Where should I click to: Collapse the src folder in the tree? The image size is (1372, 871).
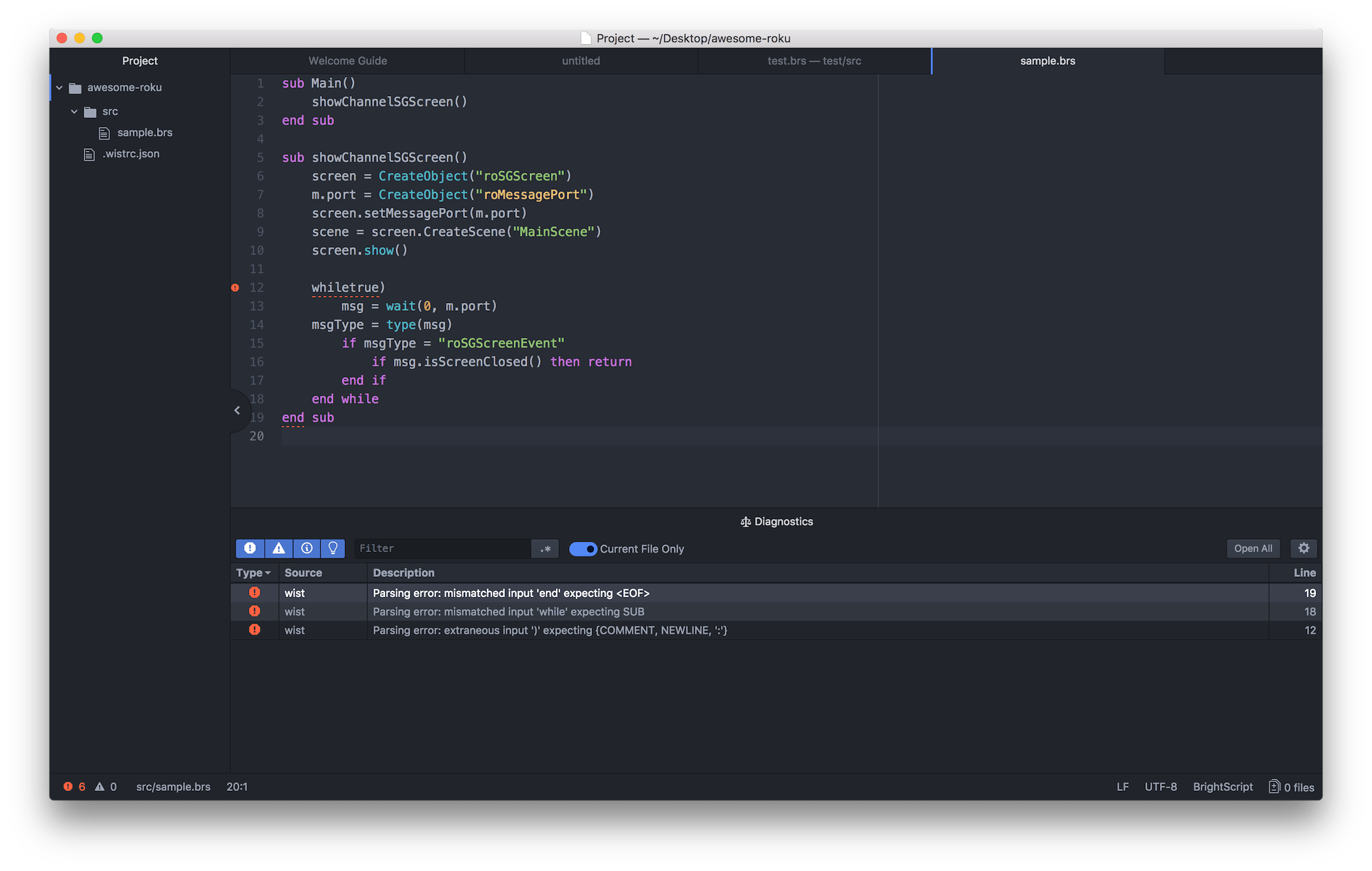click(74, 111)
